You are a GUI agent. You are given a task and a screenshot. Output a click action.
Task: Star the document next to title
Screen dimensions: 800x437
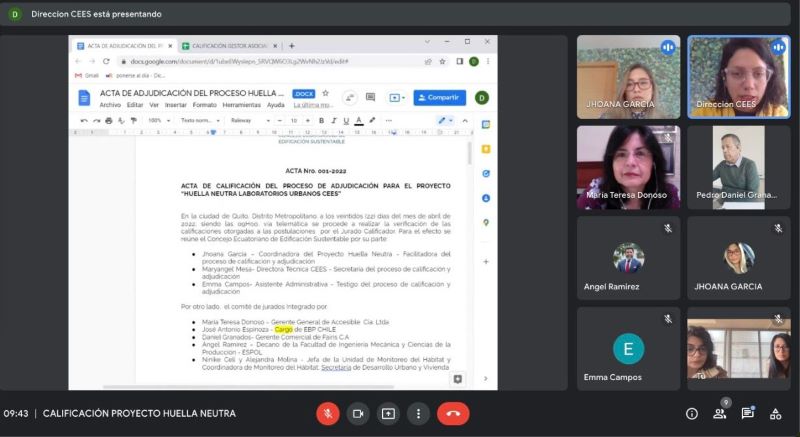326,93
